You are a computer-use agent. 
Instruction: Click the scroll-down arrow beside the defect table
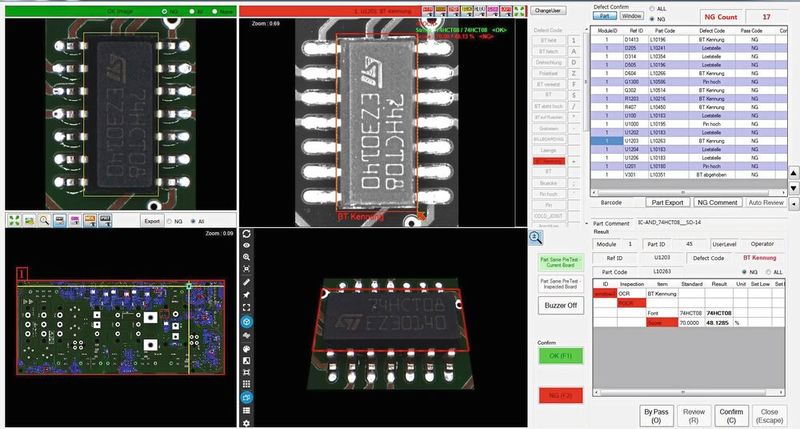(794, 186)
